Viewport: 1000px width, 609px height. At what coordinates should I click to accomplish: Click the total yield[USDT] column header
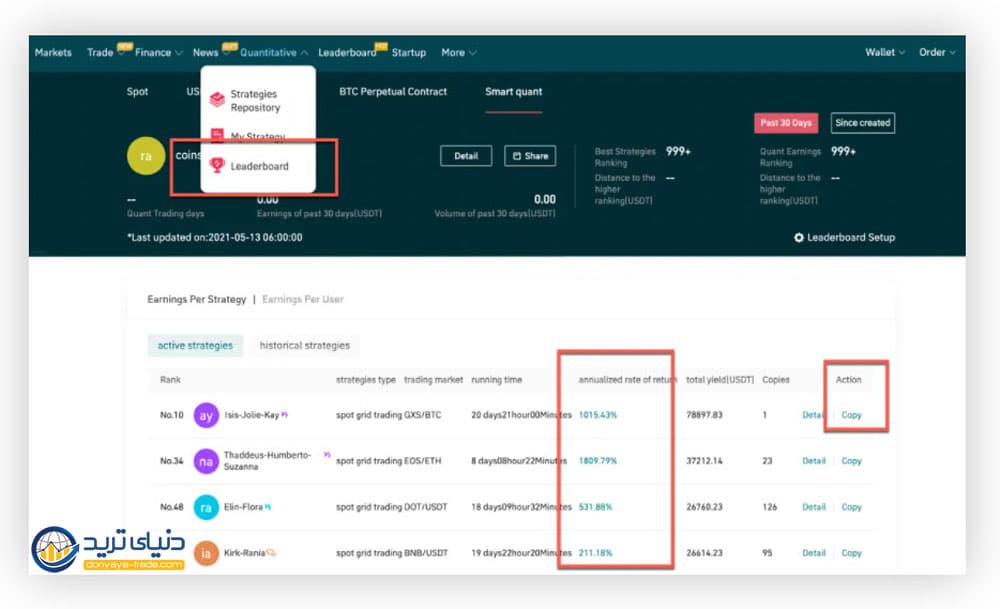[719, 379]
